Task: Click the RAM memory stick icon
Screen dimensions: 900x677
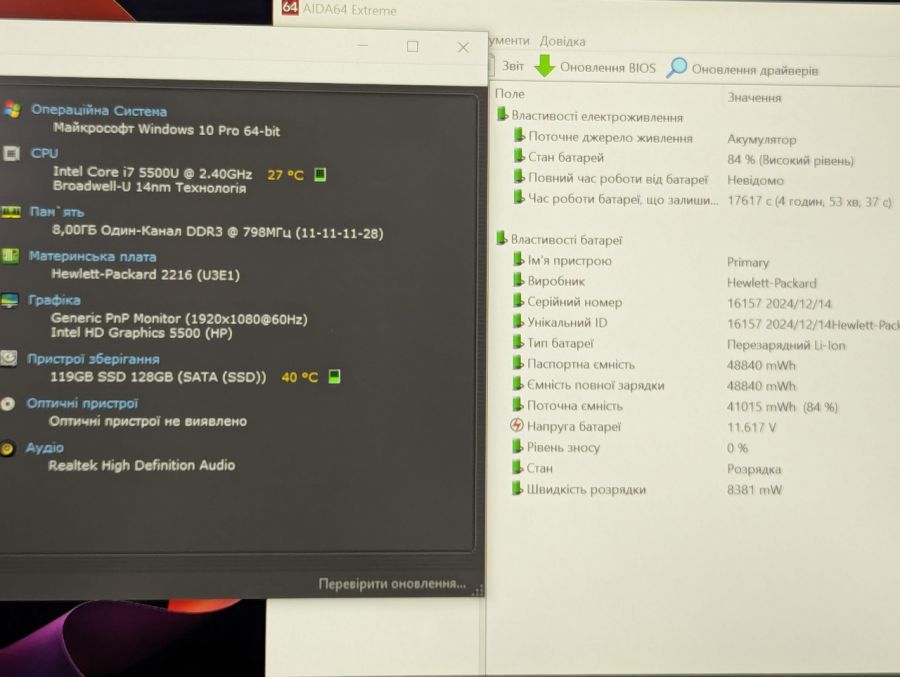Action: [10, 212]
